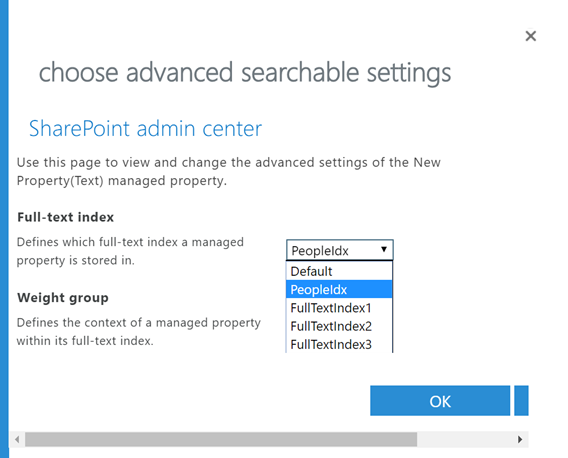
Task: Click the empty scrollbar track right of thumb
Action: 465,440
